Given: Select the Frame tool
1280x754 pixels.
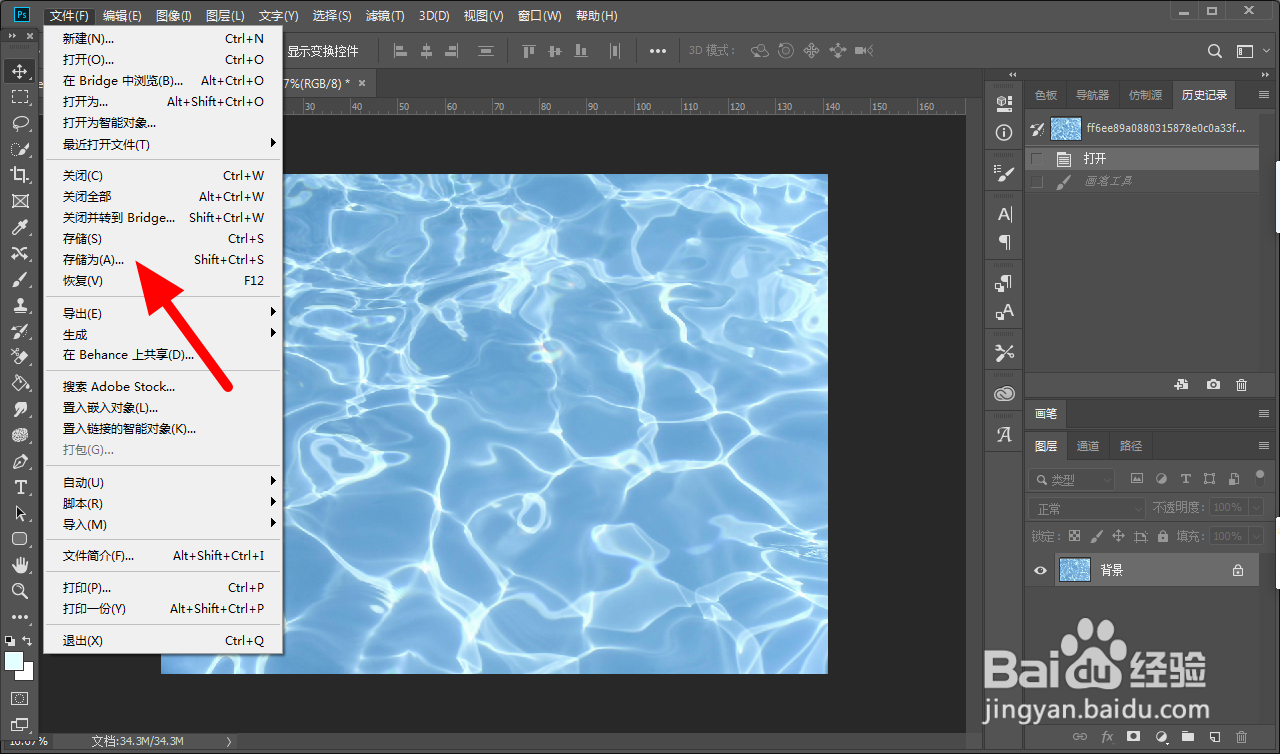Looking at the screenshot, I should 19,201.
